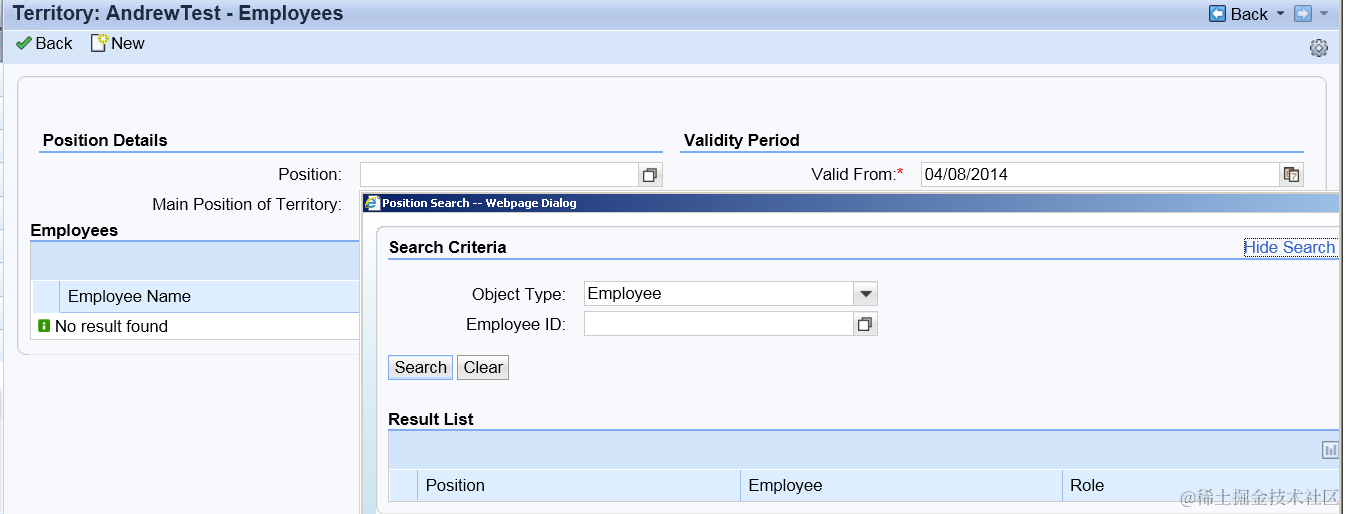This screenshot has height=514, width=1346.
Task: Click the Internet Explorer icon in dialog title
Action: point(372,203)
